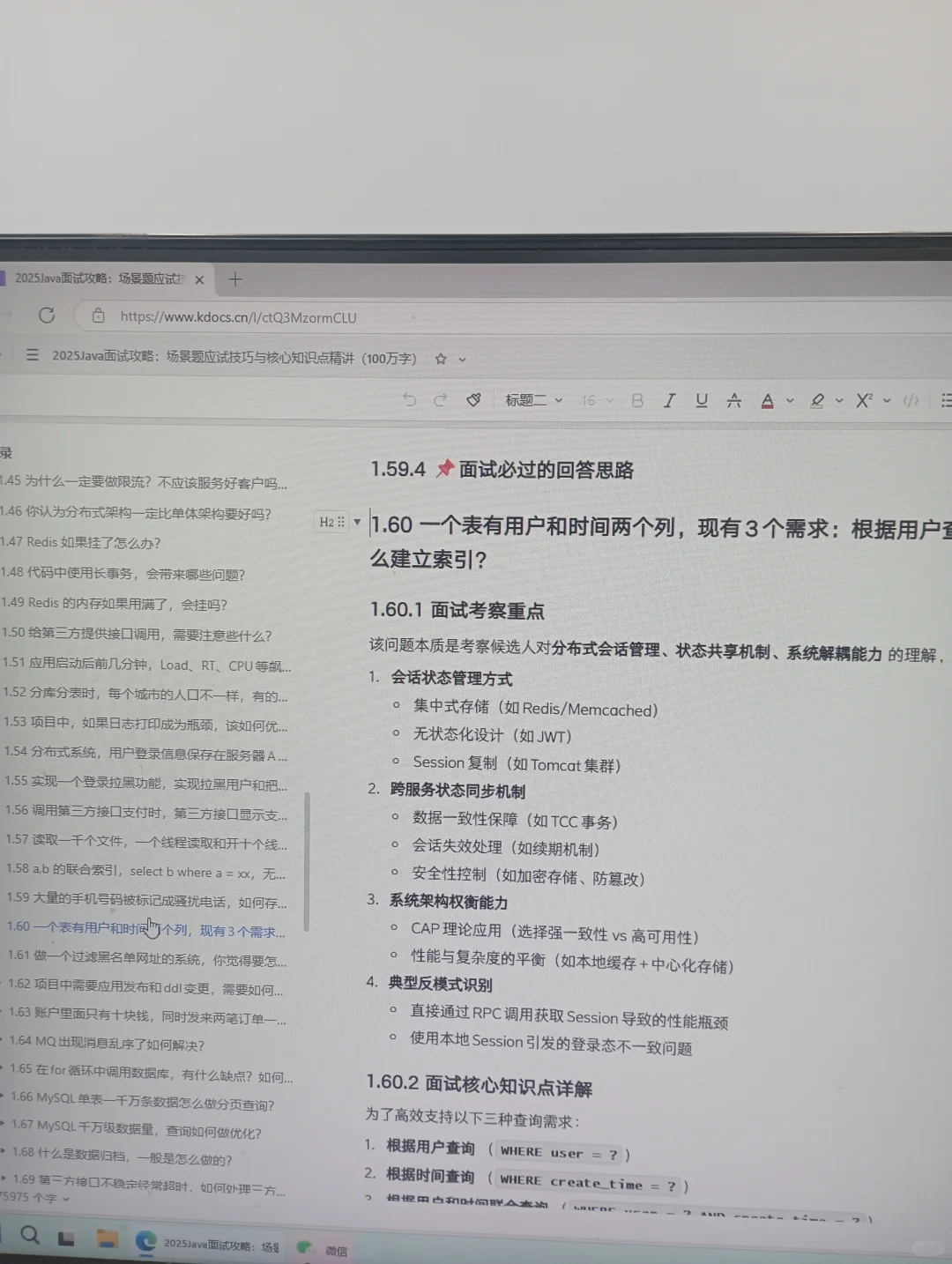Viewport: 952px width, 1264px height.
Task: Click the H2 block handle beside heading 1.60
Action: tap(331, 522)
